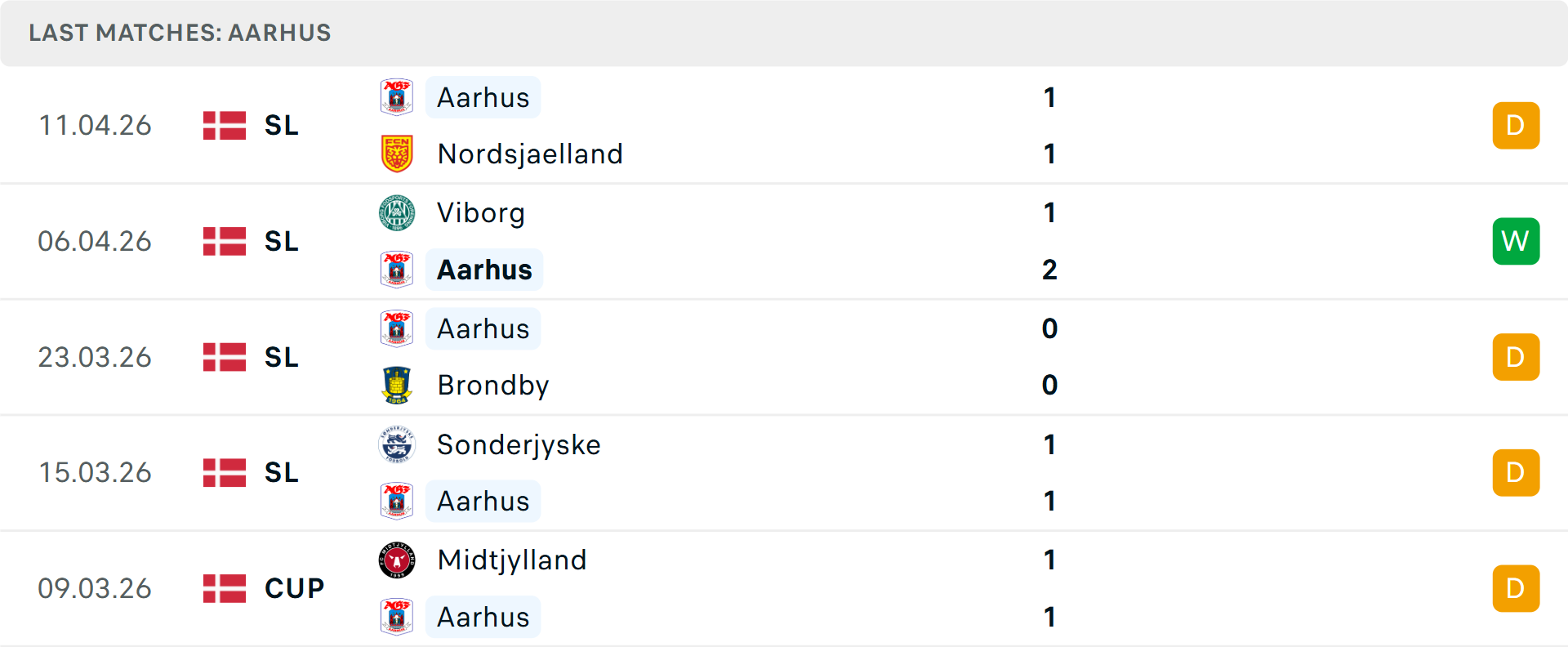This screenshot has width=1568, height=647.
Task: Click the LAST MATCHES: AARHUS header
Action: (x=180, y=33)
